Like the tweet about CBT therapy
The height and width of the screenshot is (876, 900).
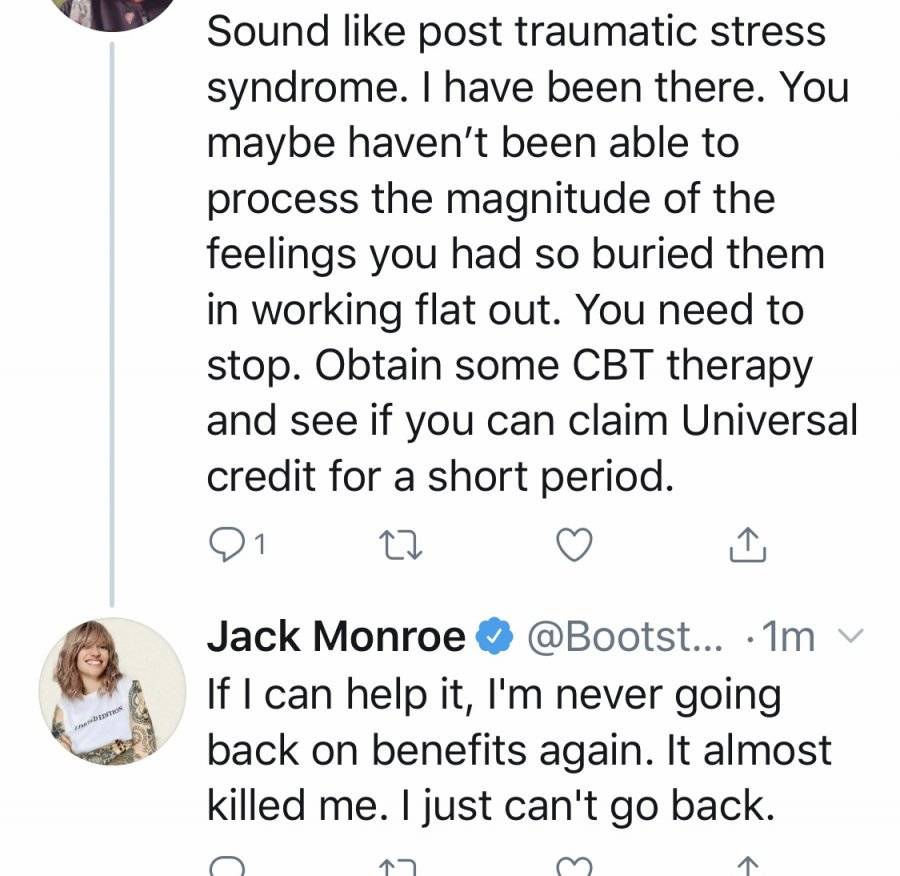[x=575, y=544]
